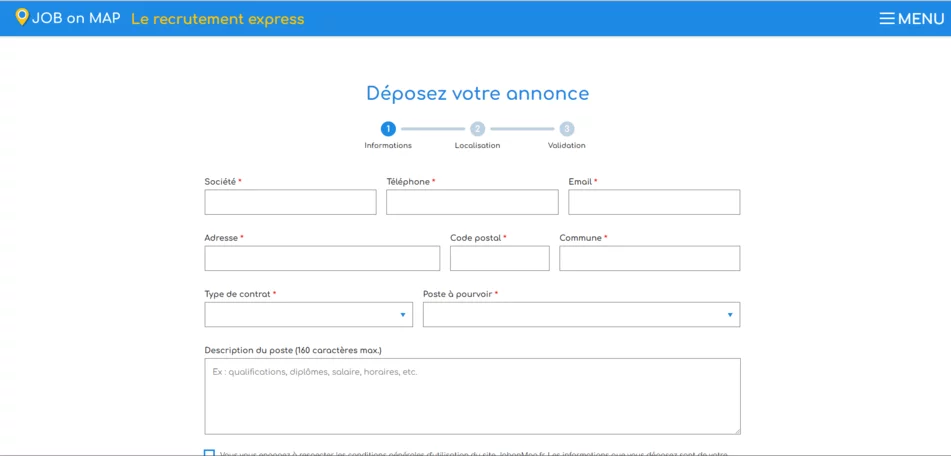Click into the Adresse field
The image size is (951, 456).
(x=322, y=259)
